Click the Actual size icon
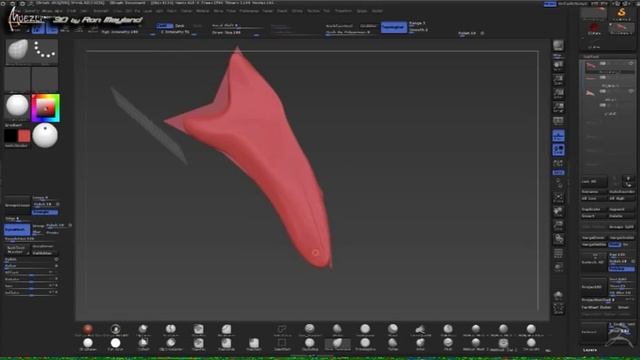 558,93
